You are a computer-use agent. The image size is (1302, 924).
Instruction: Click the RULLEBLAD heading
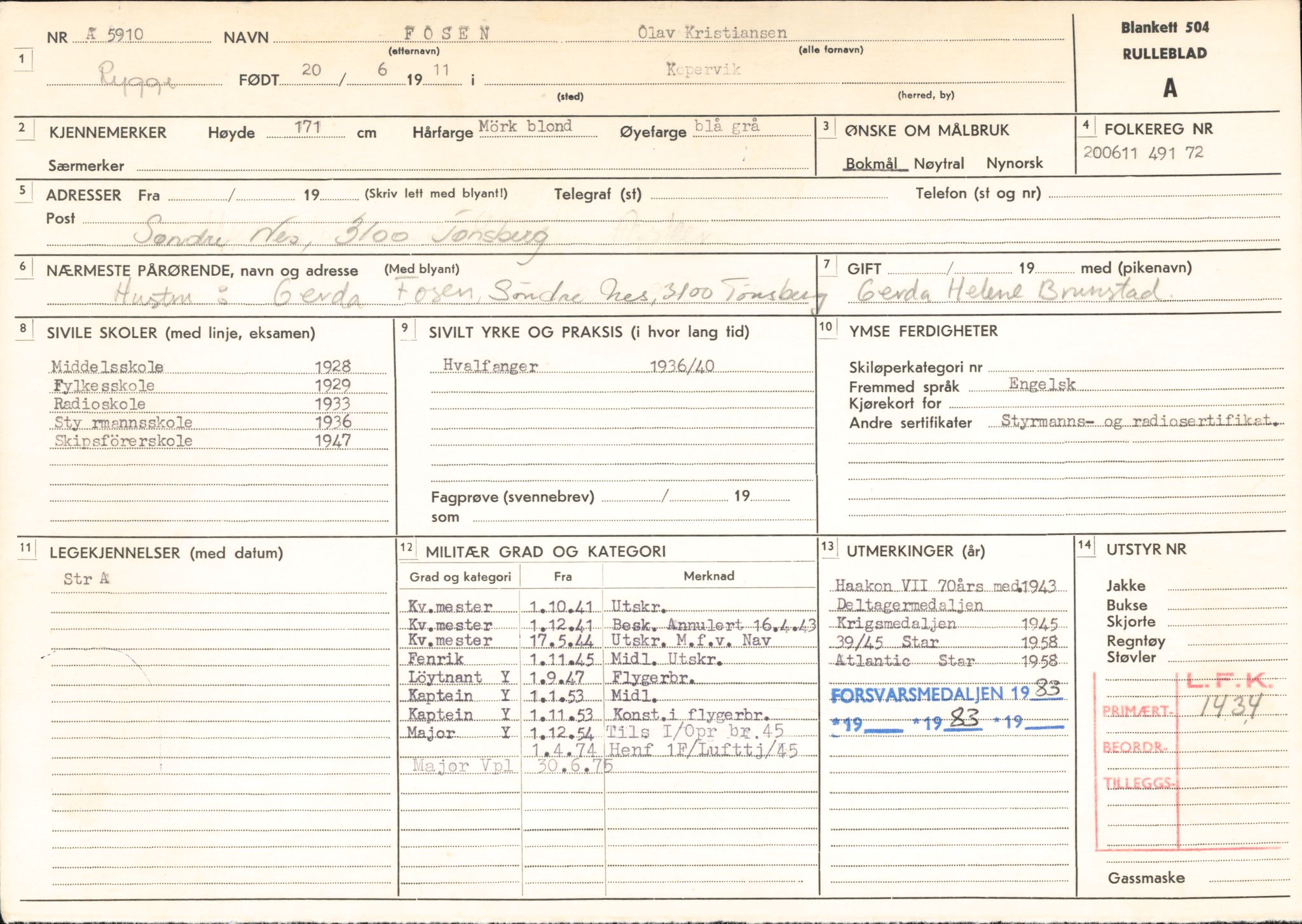coord(1164,54)
